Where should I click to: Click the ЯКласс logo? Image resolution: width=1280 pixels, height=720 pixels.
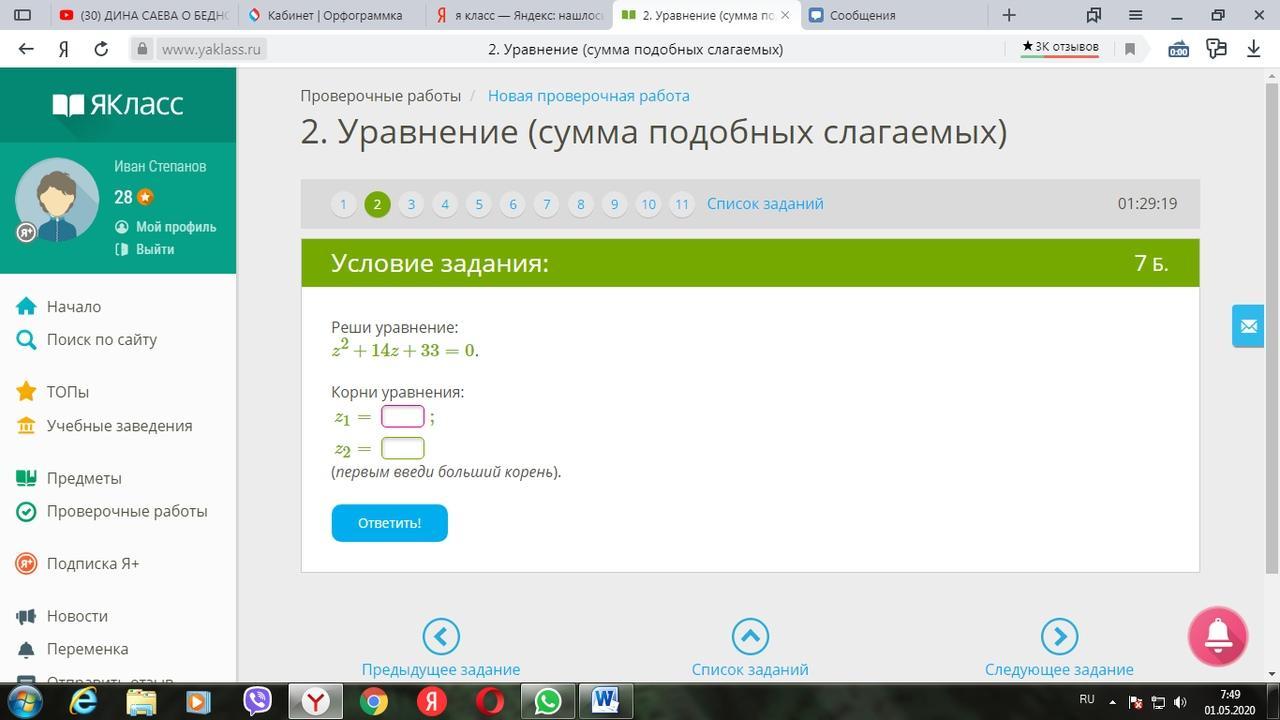click(118, 105)
